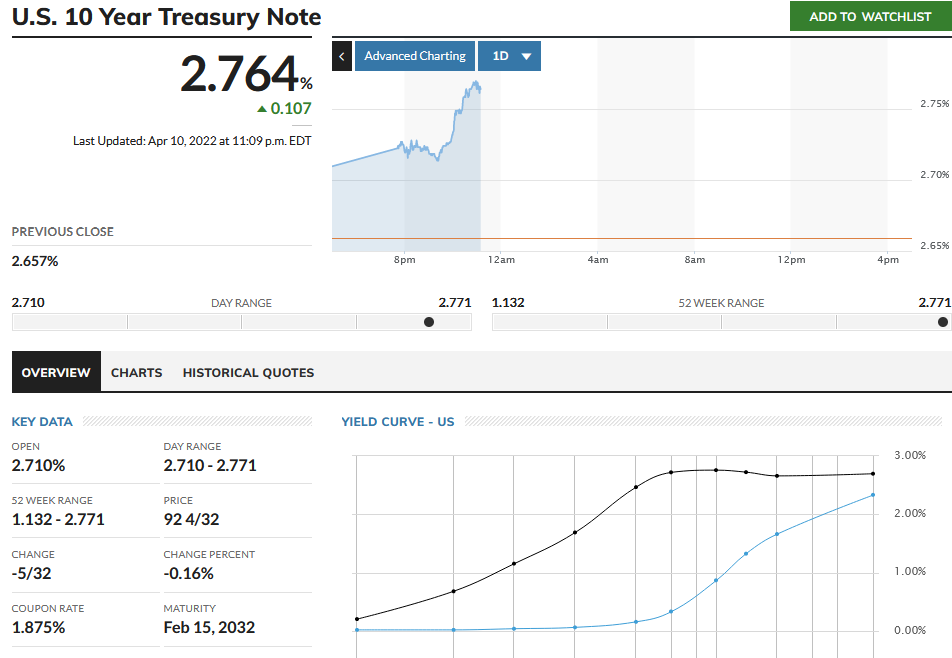Click the green up-arrow change indicator
The image size is (952, 658).
pos(262,109)
